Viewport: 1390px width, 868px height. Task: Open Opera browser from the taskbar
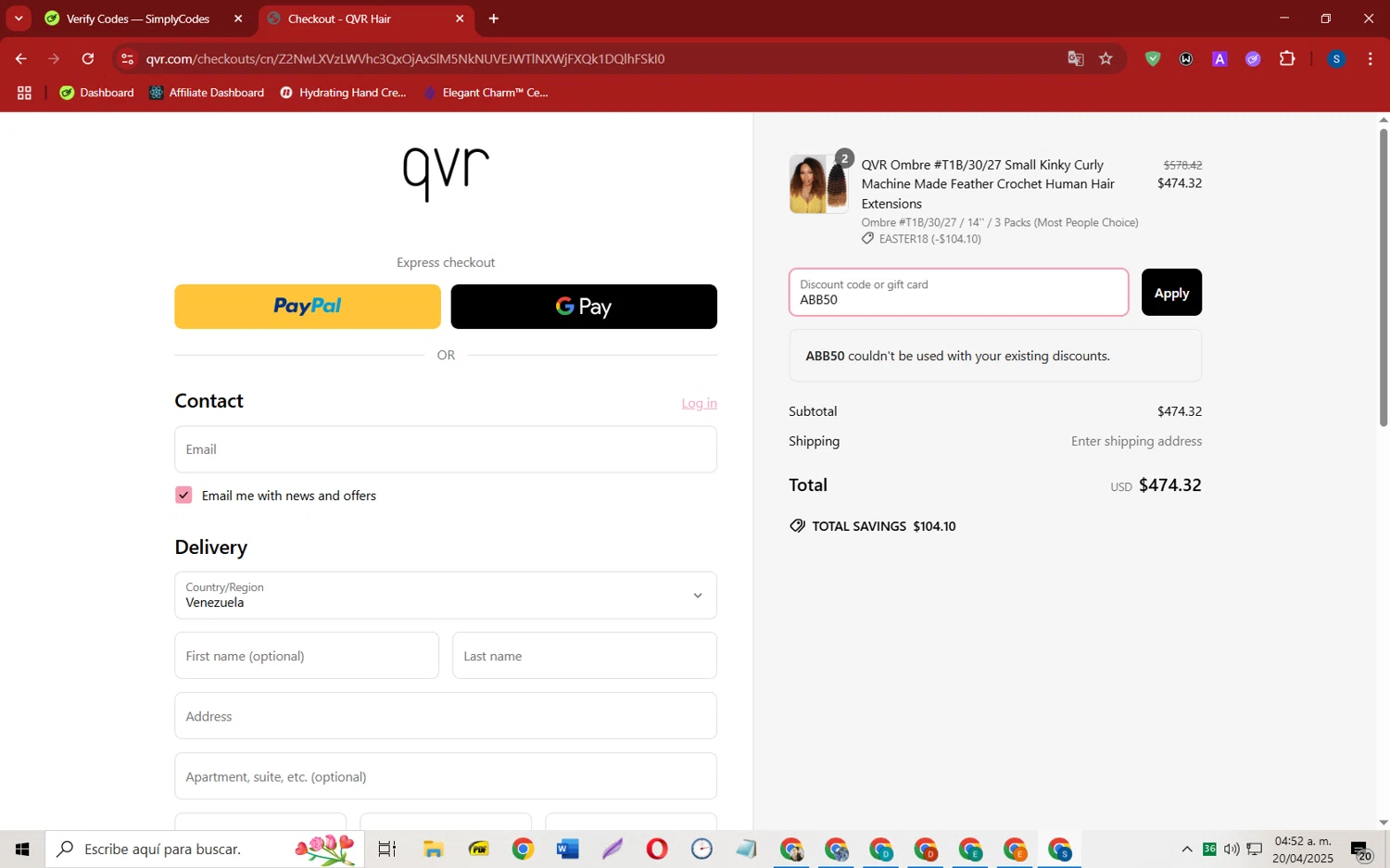coord(657,849)
